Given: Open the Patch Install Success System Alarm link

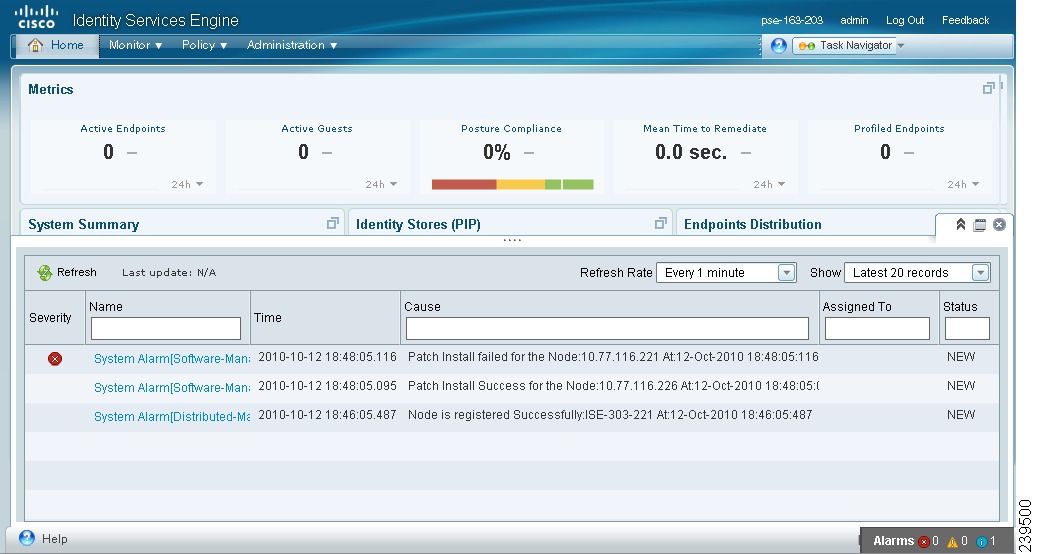Looking at the screenshot, I should 172,387.
